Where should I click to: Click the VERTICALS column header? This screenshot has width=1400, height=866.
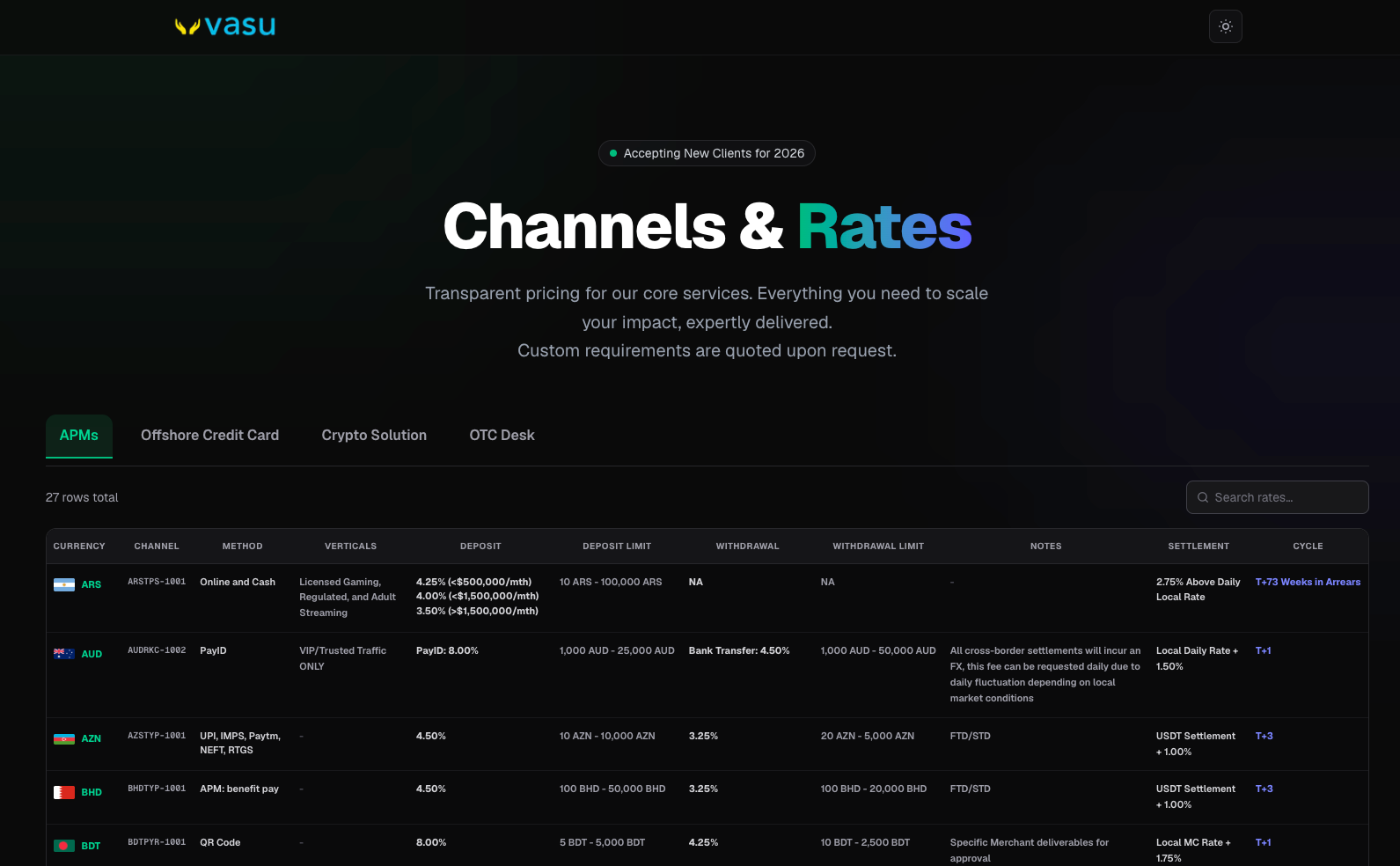tap(350, 547)
